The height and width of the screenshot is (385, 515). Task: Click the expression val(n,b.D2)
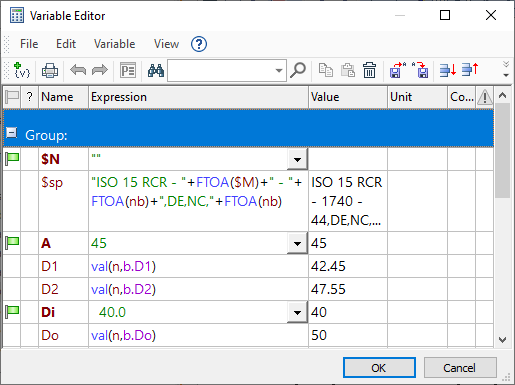click(x=123, y=289)
